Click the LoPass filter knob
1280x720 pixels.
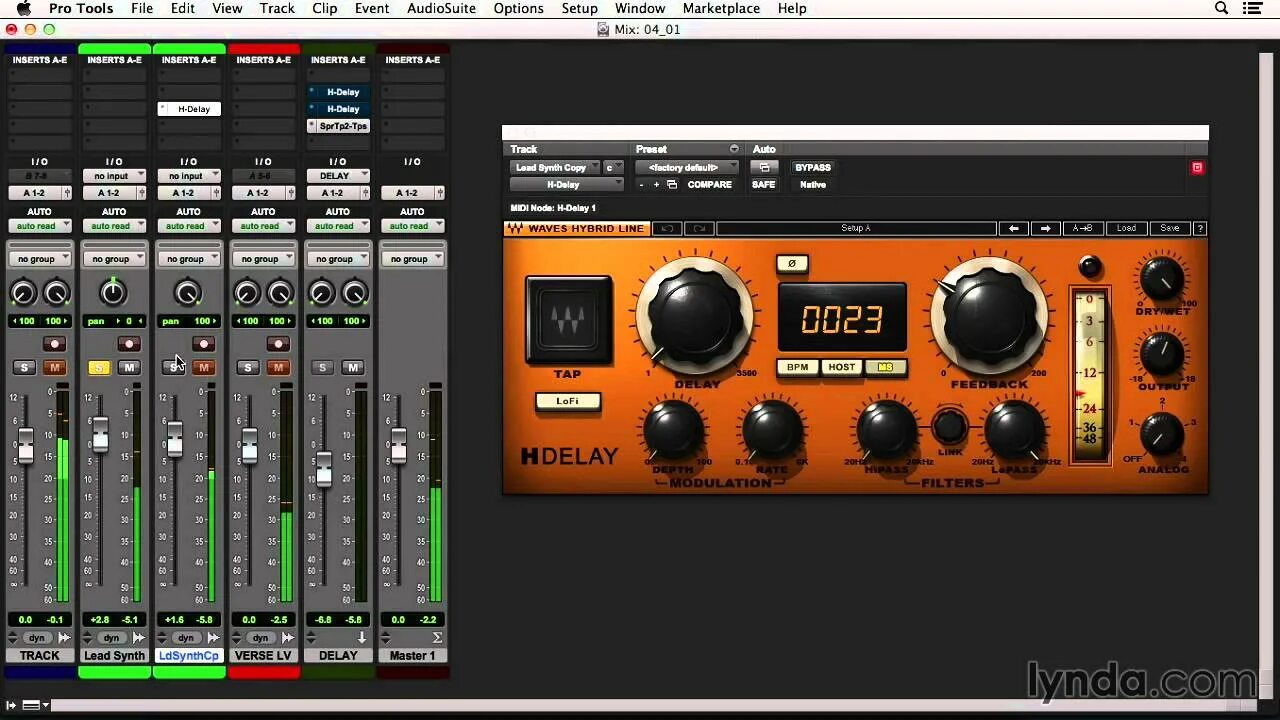pos(1013,429)
